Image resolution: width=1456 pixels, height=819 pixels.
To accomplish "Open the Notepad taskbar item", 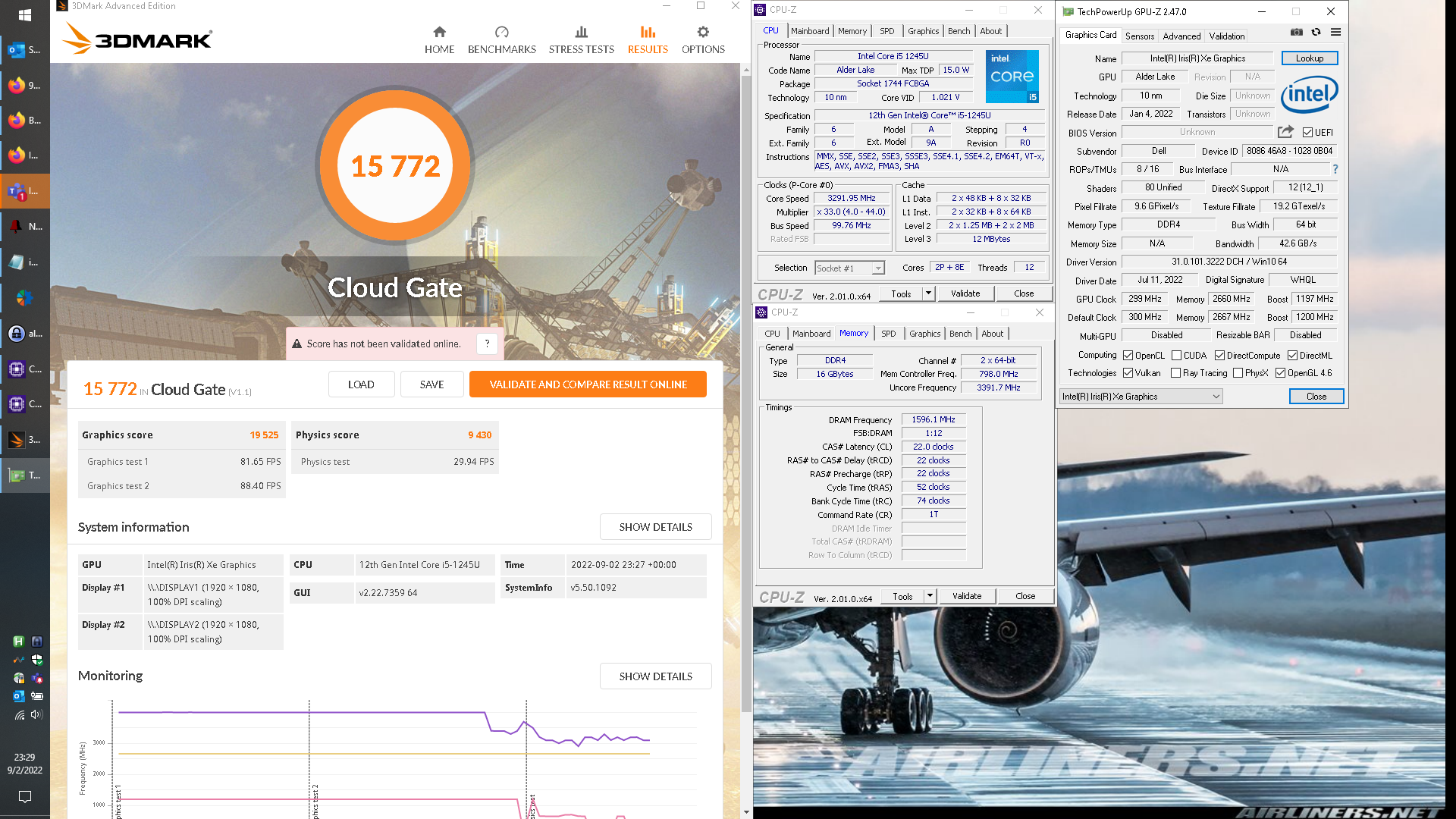I will 24,262.
